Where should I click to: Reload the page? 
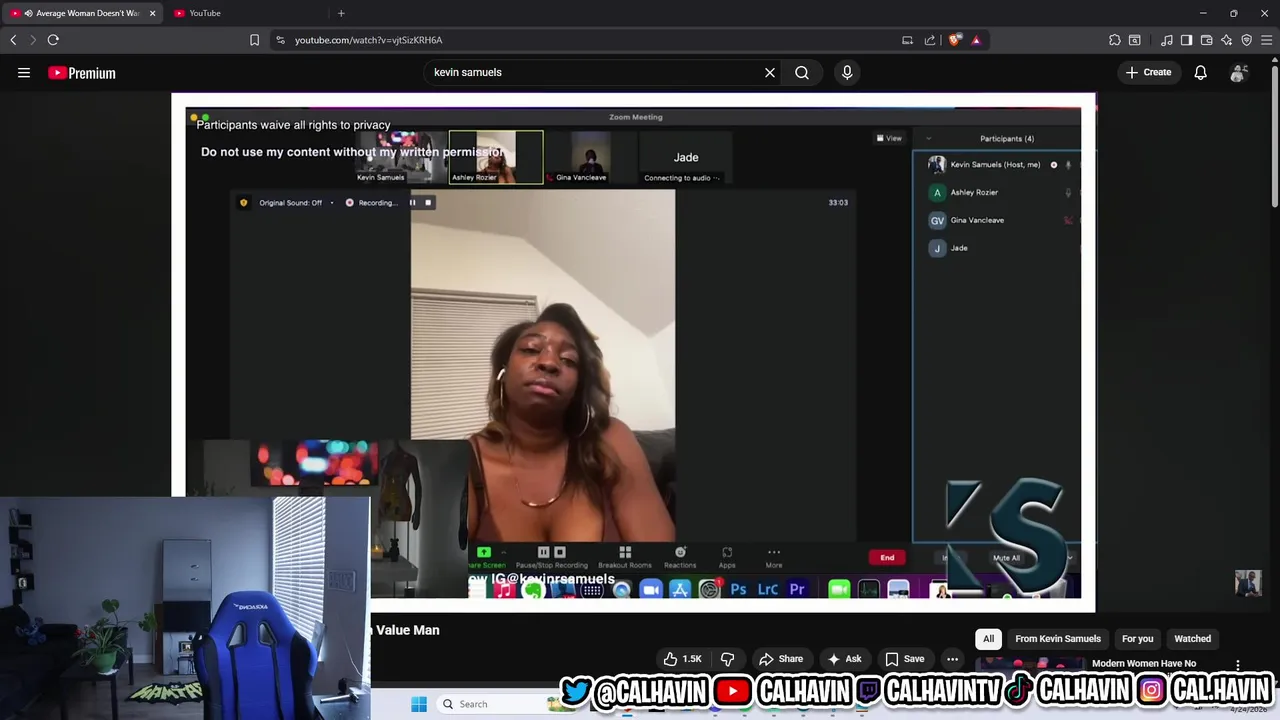tap(53, 40)
